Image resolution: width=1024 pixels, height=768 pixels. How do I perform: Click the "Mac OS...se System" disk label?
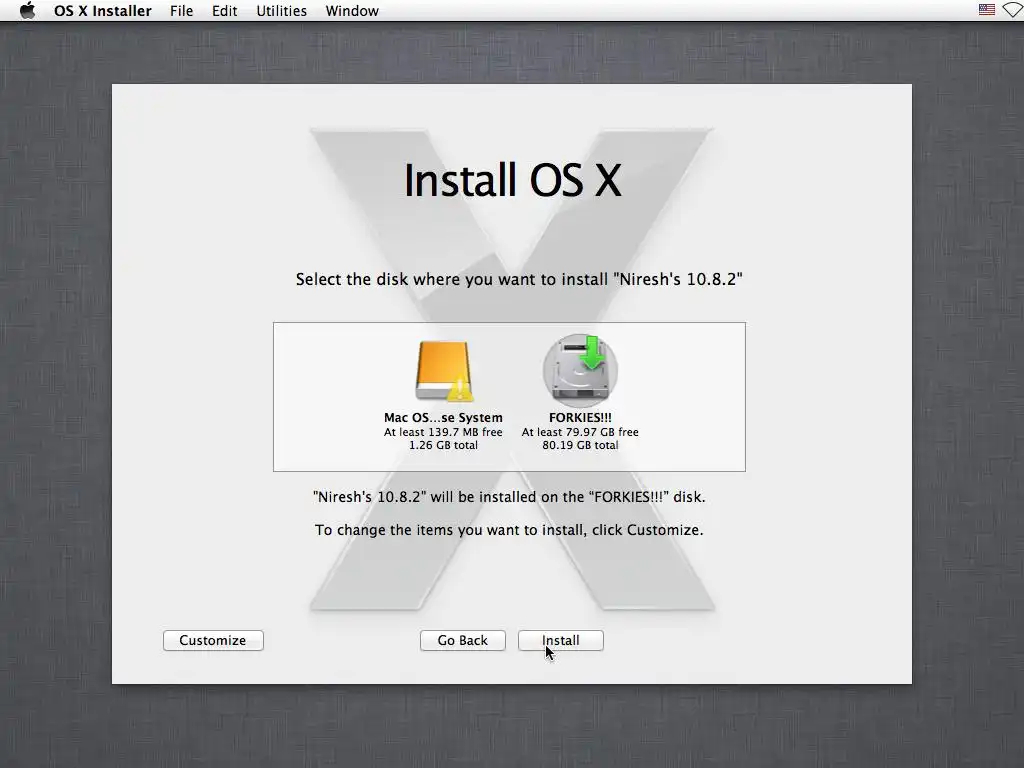pos(443,417)
